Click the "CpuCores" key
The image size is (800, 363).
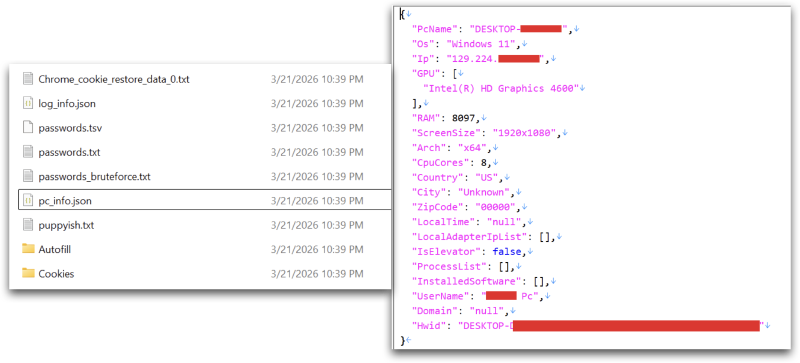[441, 162]
